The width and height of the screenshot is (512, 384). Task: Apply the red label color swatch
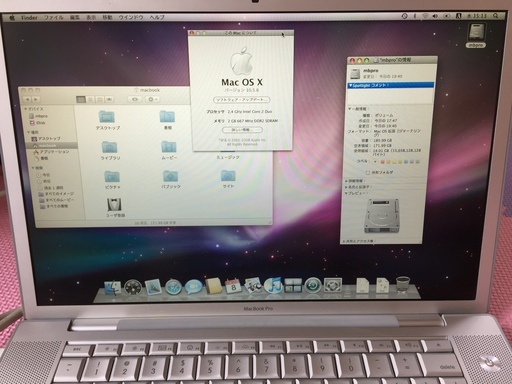pyautogui.click(x=383, y=162)
